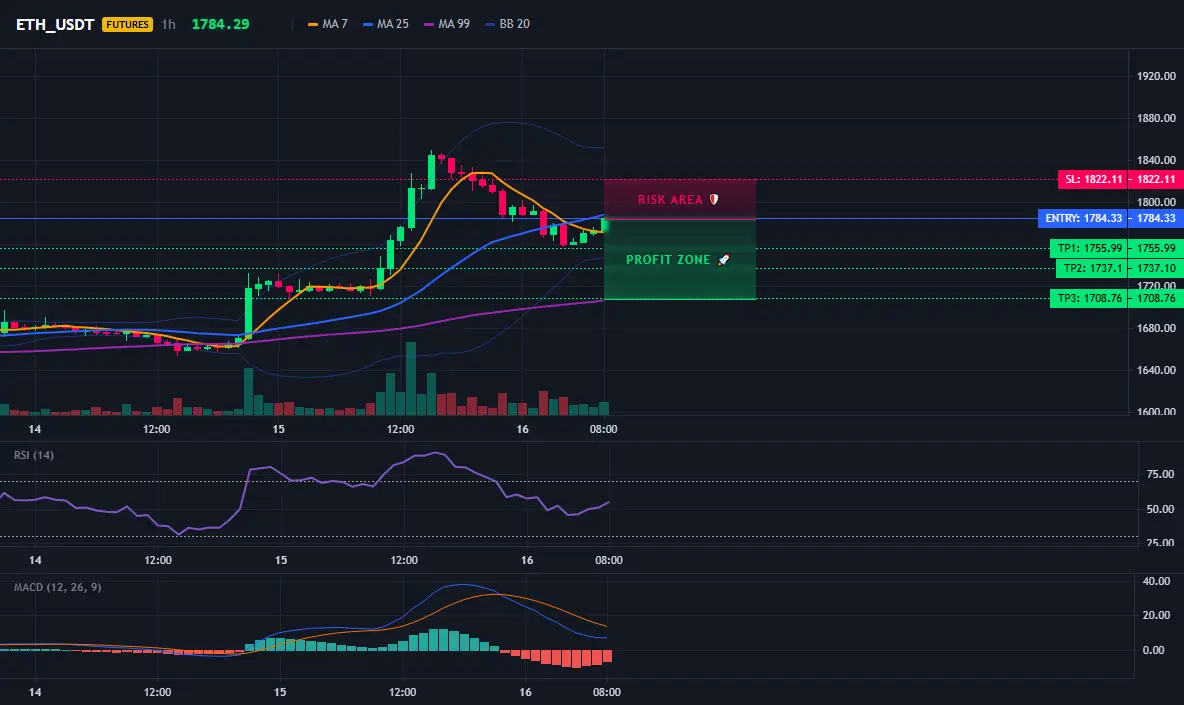Click the rocket icon in Profit Zone

pos(723,260)
